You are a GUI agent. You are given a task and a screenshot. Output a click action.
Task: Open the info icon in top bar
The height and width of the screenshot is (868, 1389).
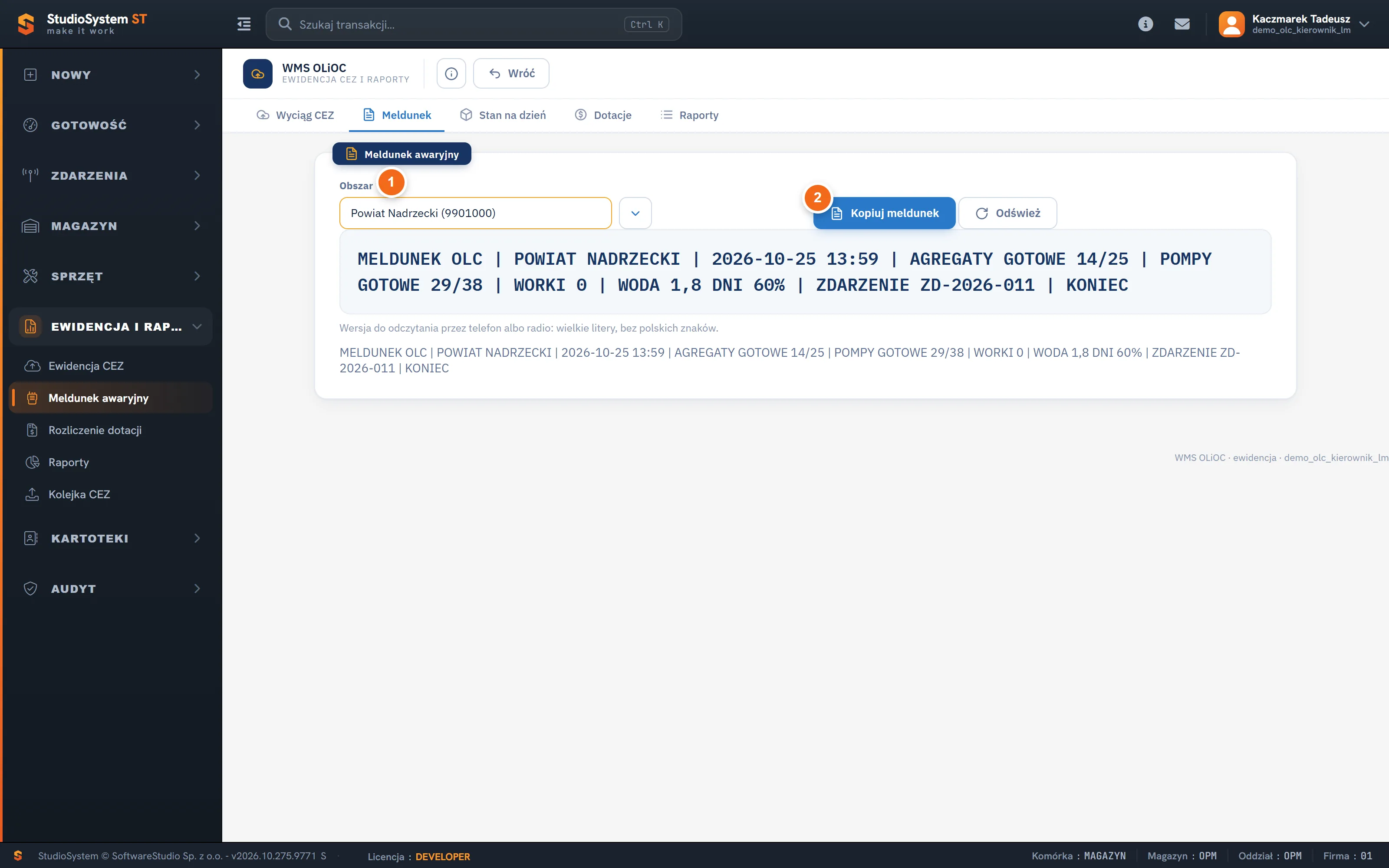pos(1145,24)
